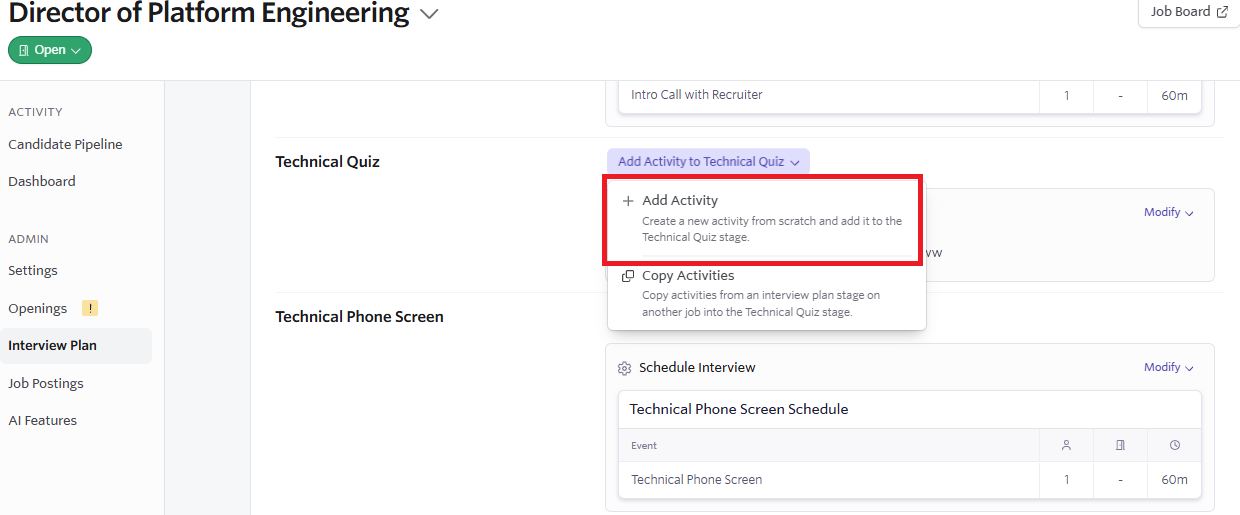Toggle the Add Activity to Technical Quiz dropdown
This screenshot has width=1240, height=515.
click(708, 161)
